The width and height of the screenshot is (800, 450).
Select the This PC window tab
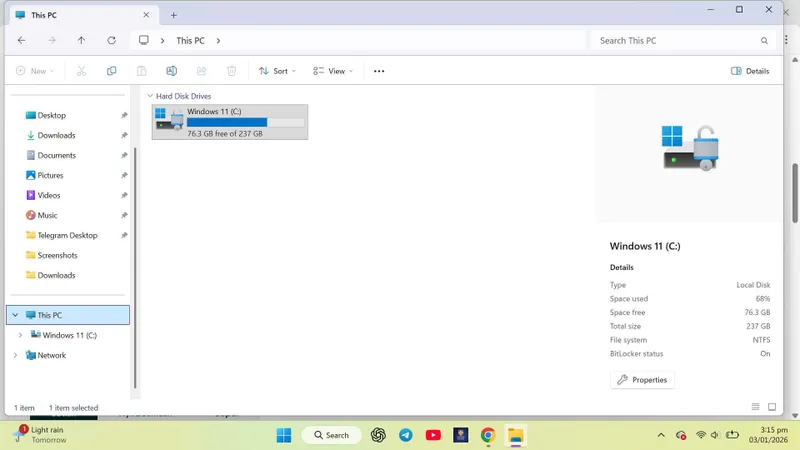[84, 15]
